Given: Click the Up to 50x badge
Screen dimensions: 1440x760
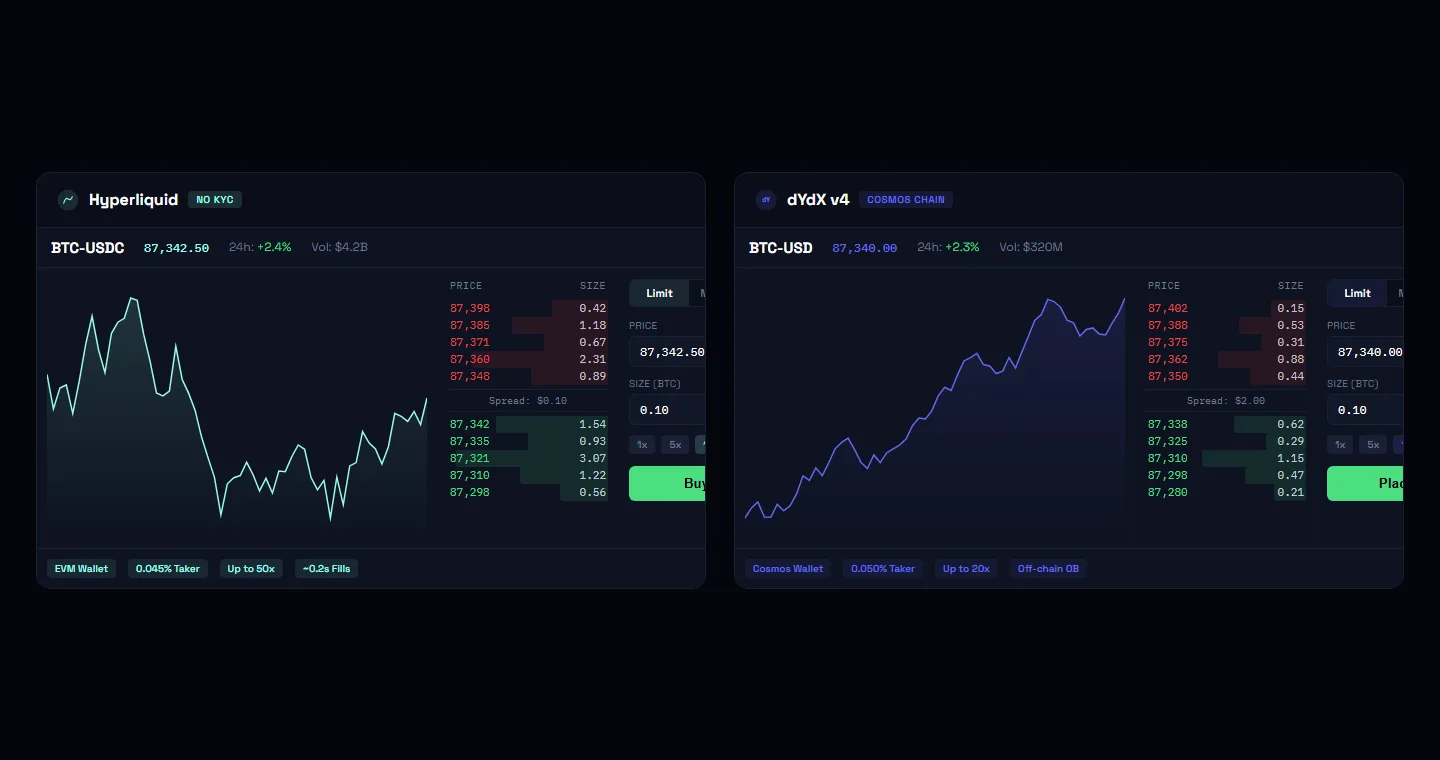Looking at the screenshot, I should tap(251, 568).
